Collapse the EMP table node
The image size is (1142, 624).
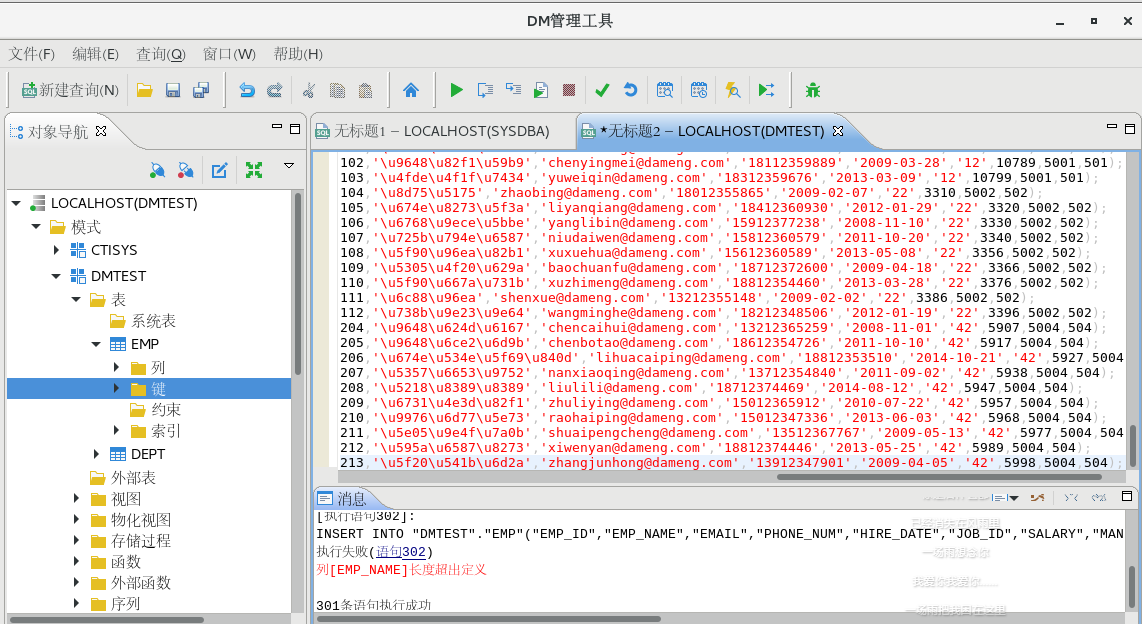(95, 344)
